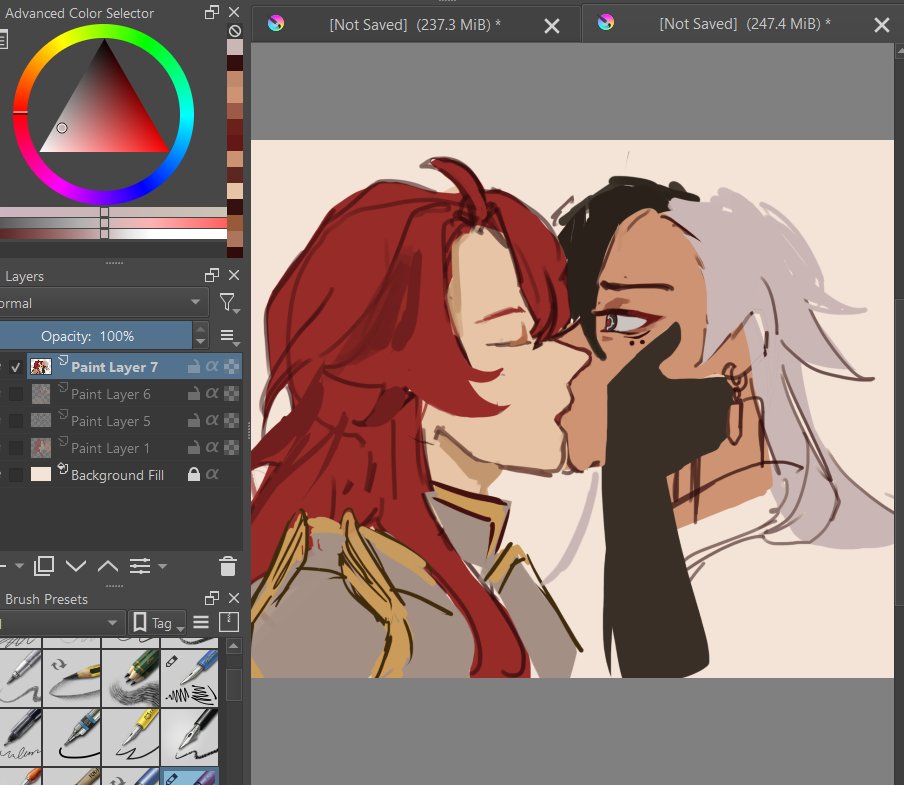Select the yellow ink pen brush preset
This screenshot has height=785, width=904.
pos(131,737)
